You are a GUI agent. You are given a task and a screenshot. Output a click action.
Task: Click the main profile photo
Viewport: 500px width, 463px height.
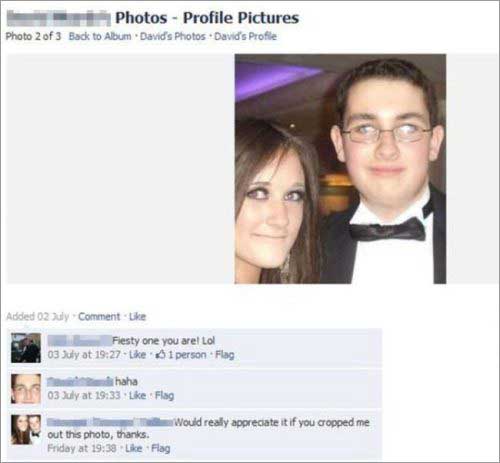coord(340,169)
